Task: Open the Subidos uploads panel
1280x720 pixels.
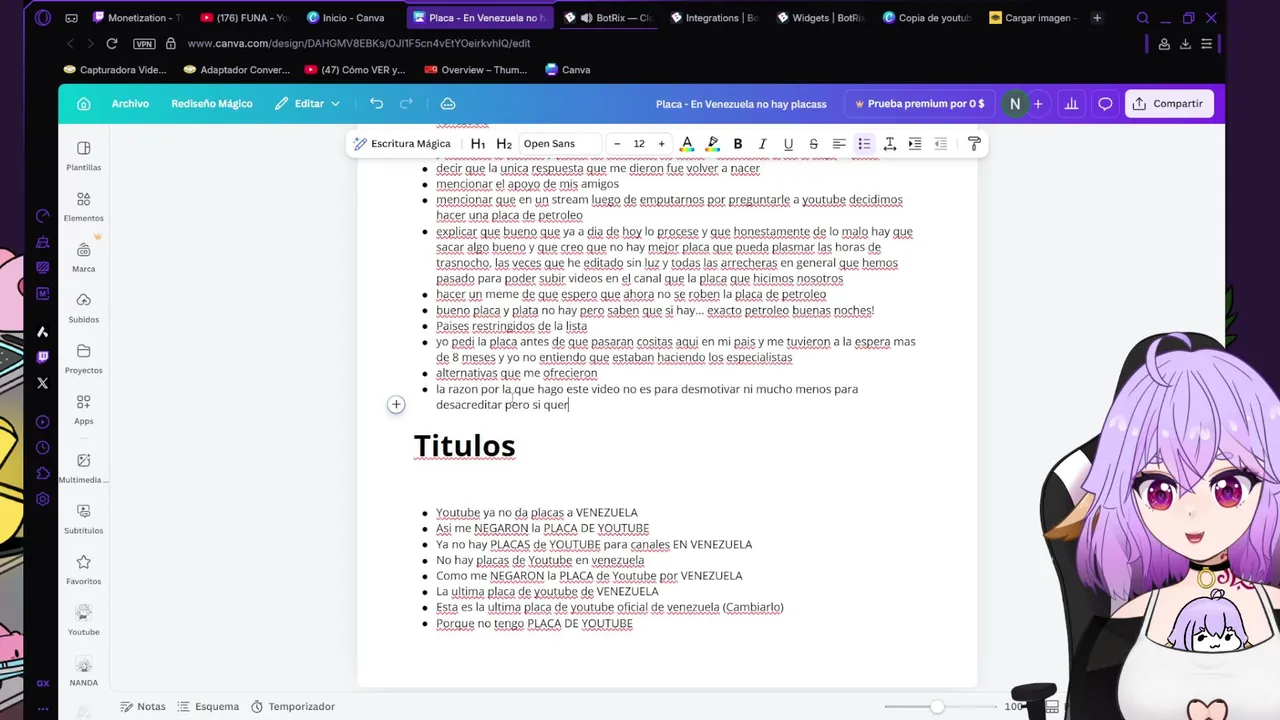Action: click(x=83, y=308)
